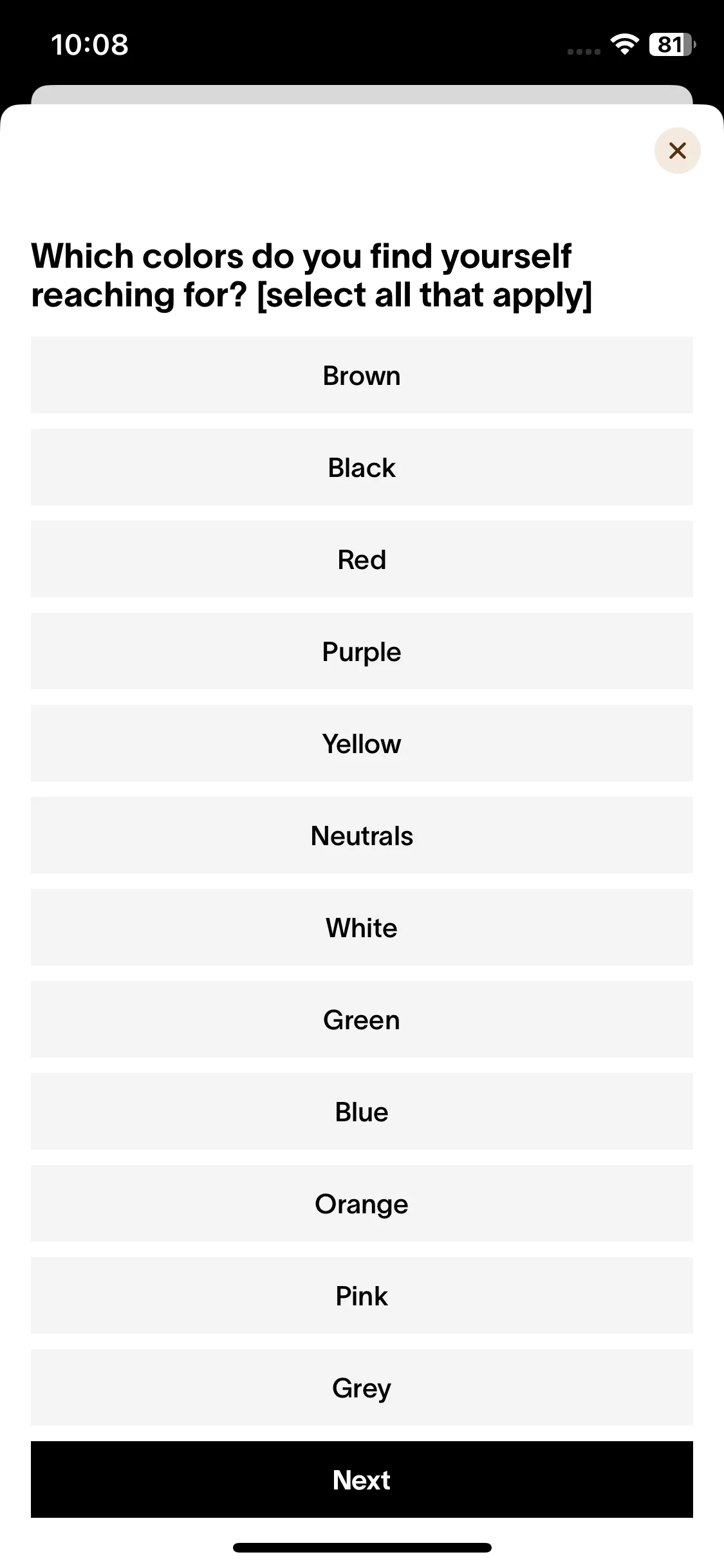This screenshot has height=1568, width=724.
Task: Choose Red as a color
Action: [x=362, y=559]
